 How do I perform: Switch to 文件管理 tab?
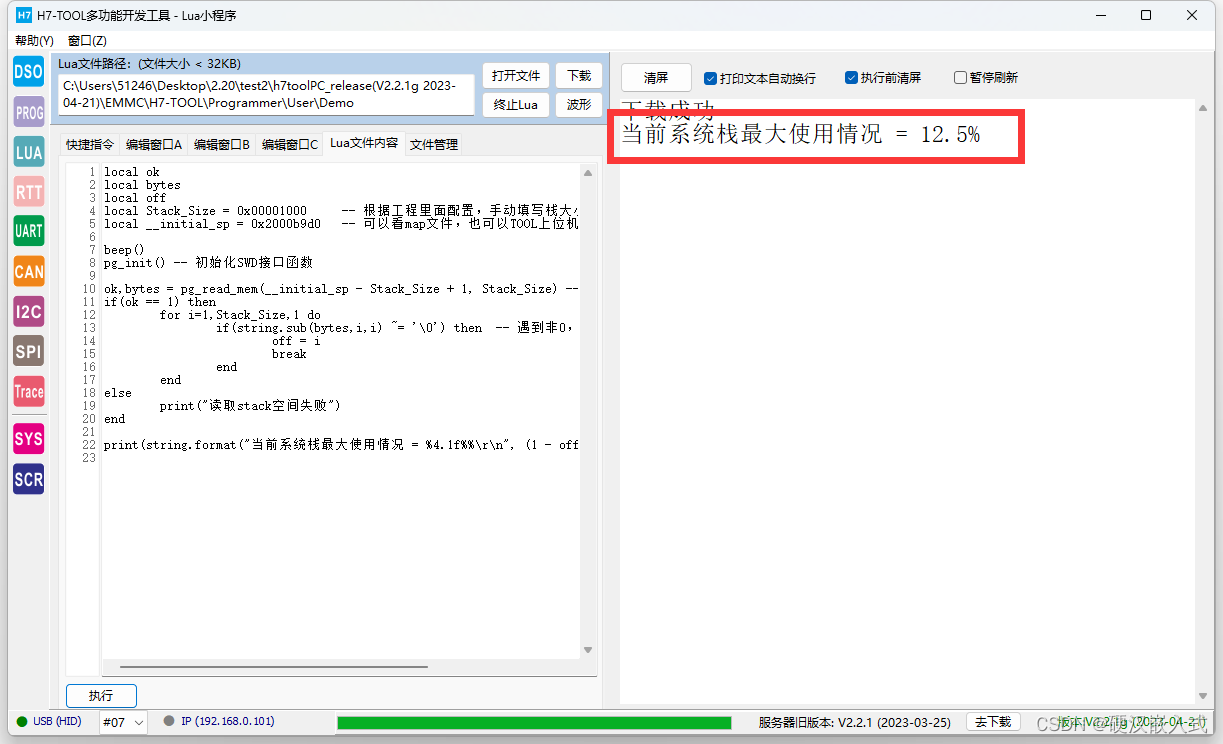coord(434,144)
